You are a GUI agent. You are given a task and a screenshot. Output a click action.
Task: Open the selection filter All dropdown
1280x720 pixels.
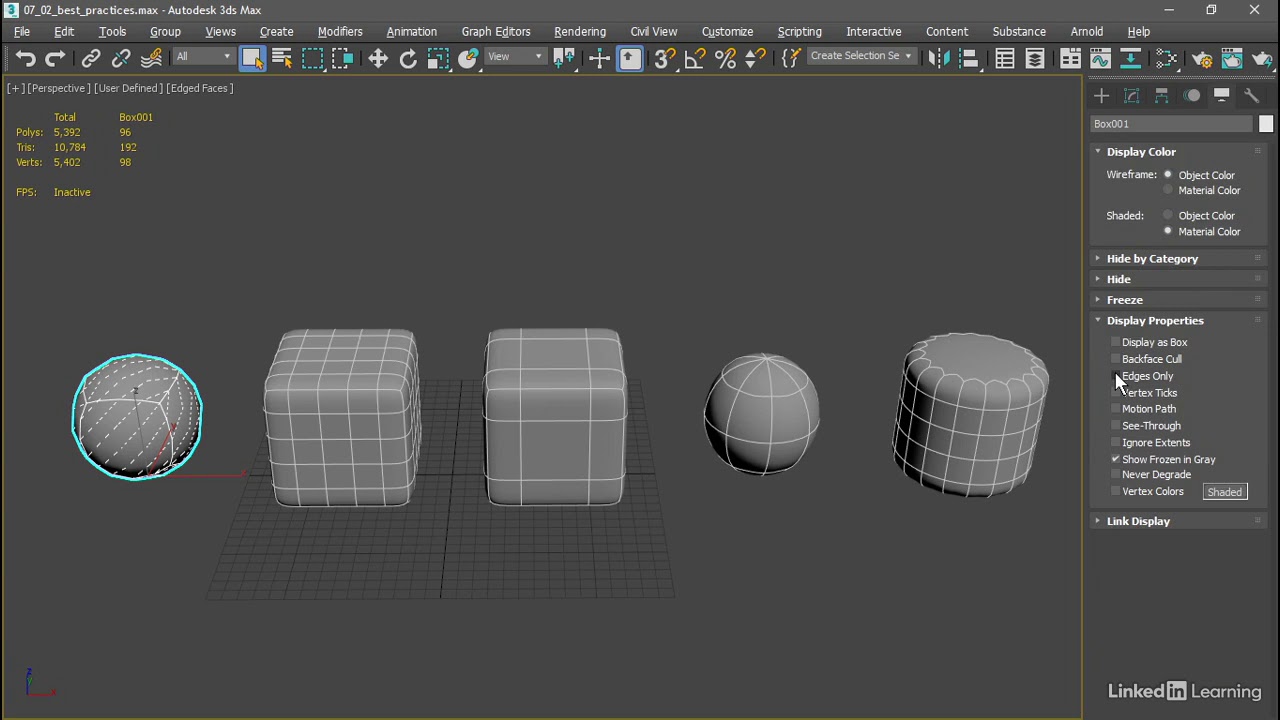[203, 57]
